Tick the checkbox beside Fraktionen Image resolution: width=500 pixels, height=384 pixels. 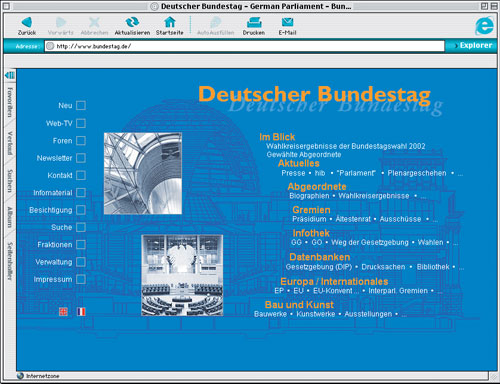(x=81, y=244)
